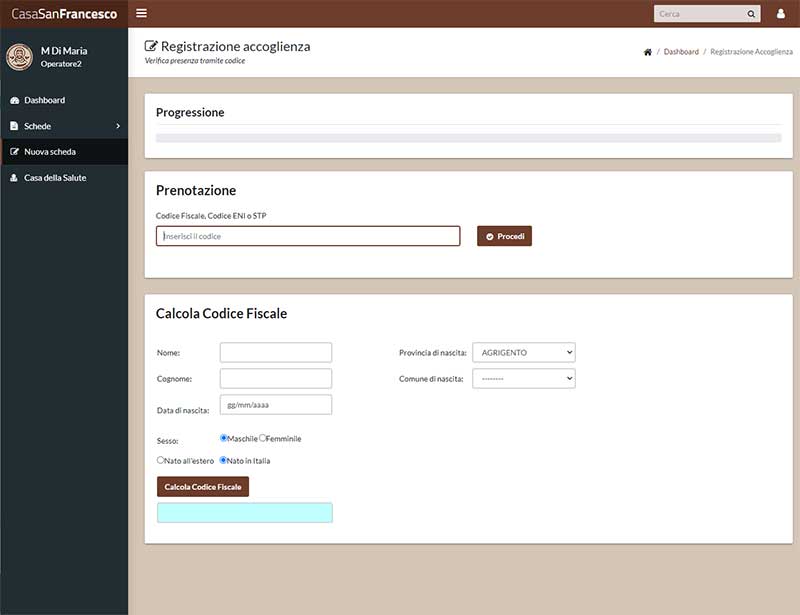Viewport: 800px width, 615px height.
Task: Open the Schede sidebar menu
Action: [x=64, y=126]
